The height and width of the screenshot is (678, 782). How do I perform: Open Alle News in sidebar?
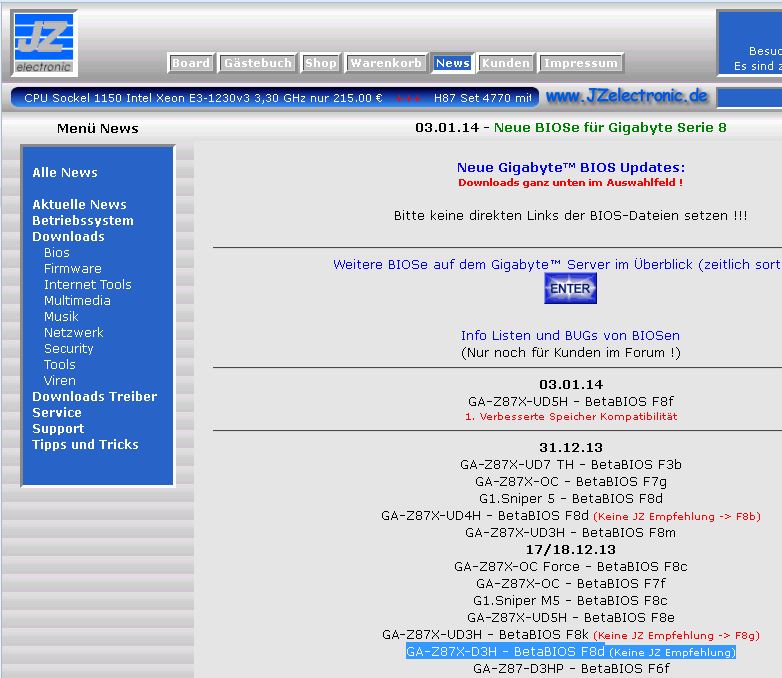click(65, 173)
